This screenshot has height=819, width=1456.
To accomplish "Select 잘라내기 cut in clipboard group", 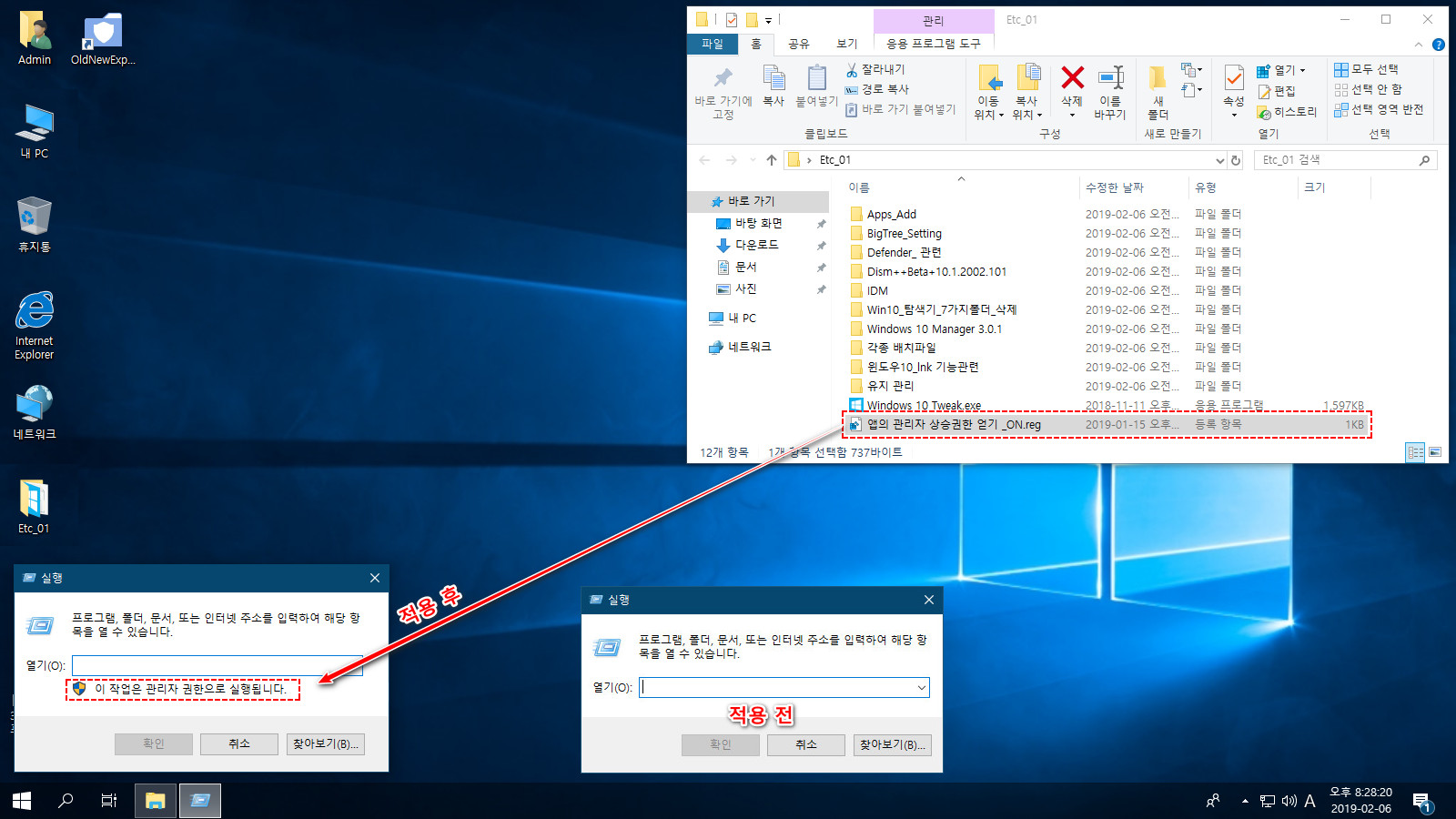I will tap(875, 69).
